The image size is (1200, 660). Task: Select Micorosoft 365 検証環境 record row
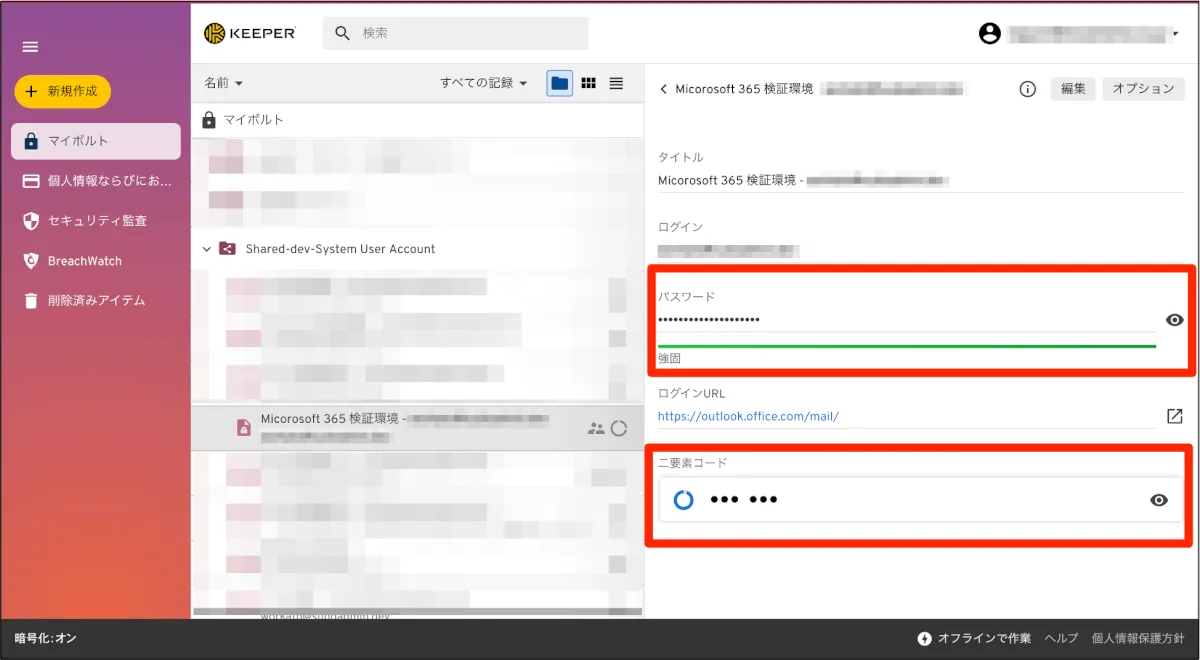418,427
